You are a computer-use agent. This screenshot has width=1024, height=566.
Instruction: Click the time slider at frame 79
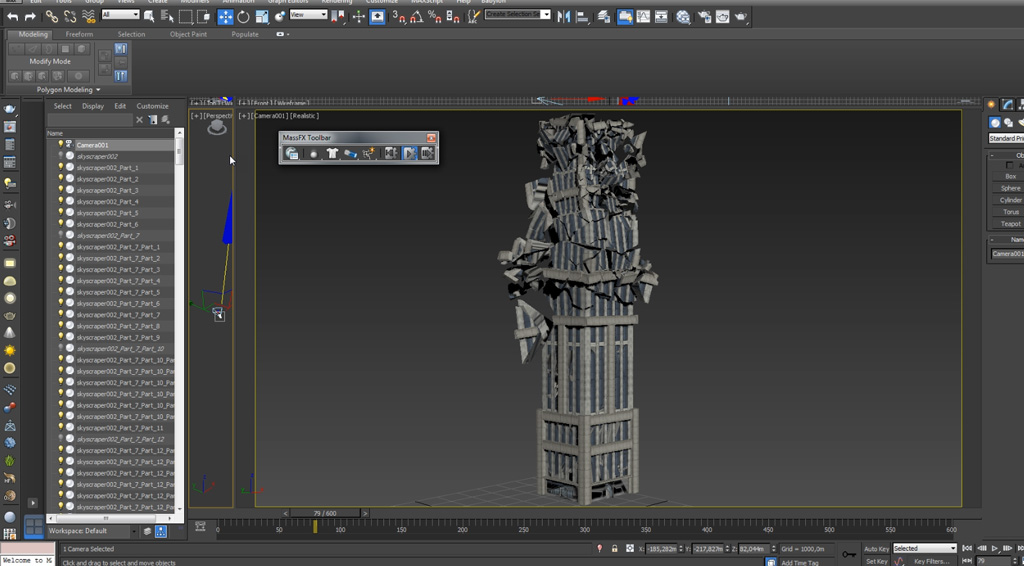(325, 513)
